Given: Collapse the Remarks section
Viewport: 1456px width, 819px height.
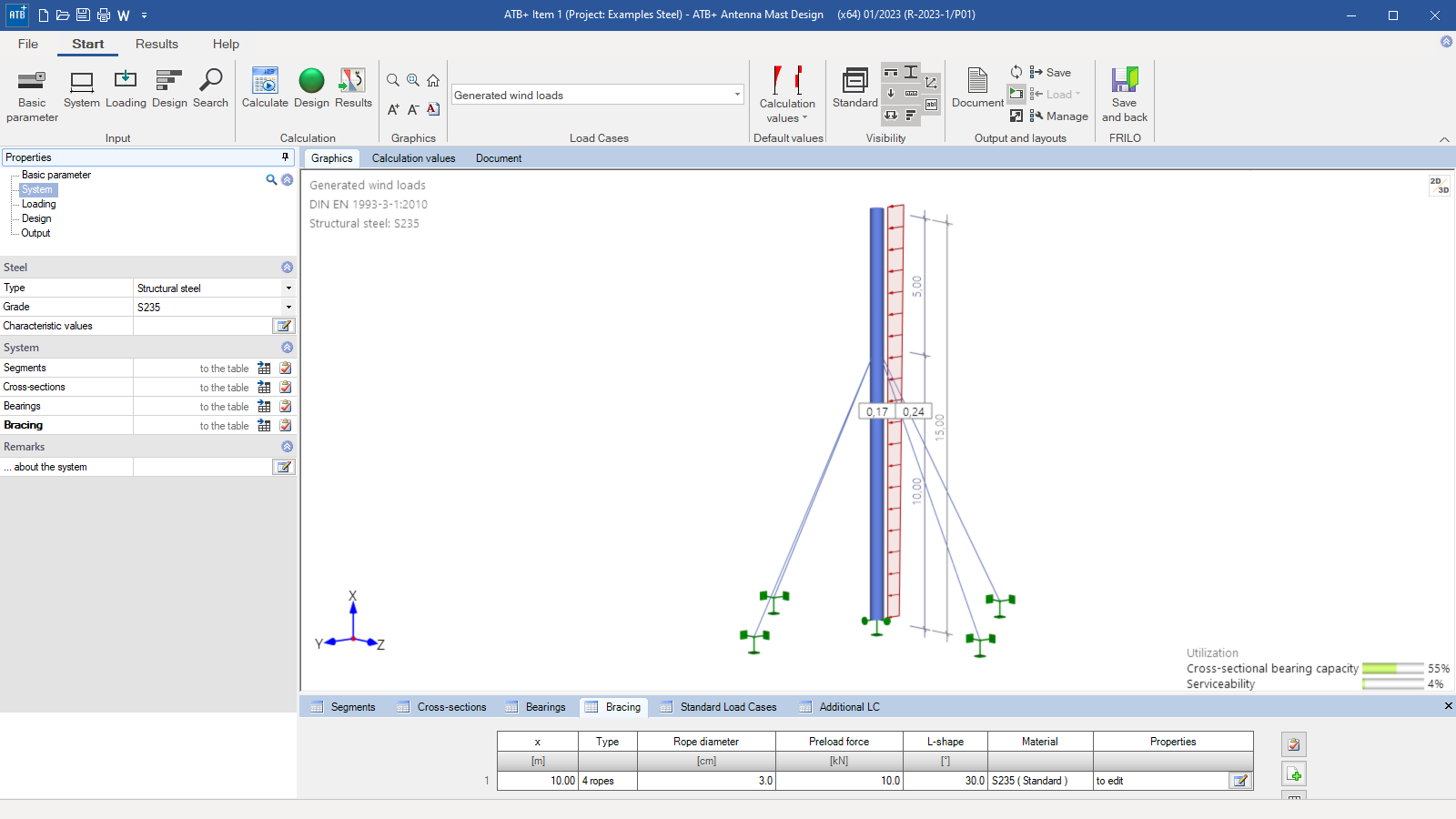Looking at the screenshot, I should pos(288,447).
